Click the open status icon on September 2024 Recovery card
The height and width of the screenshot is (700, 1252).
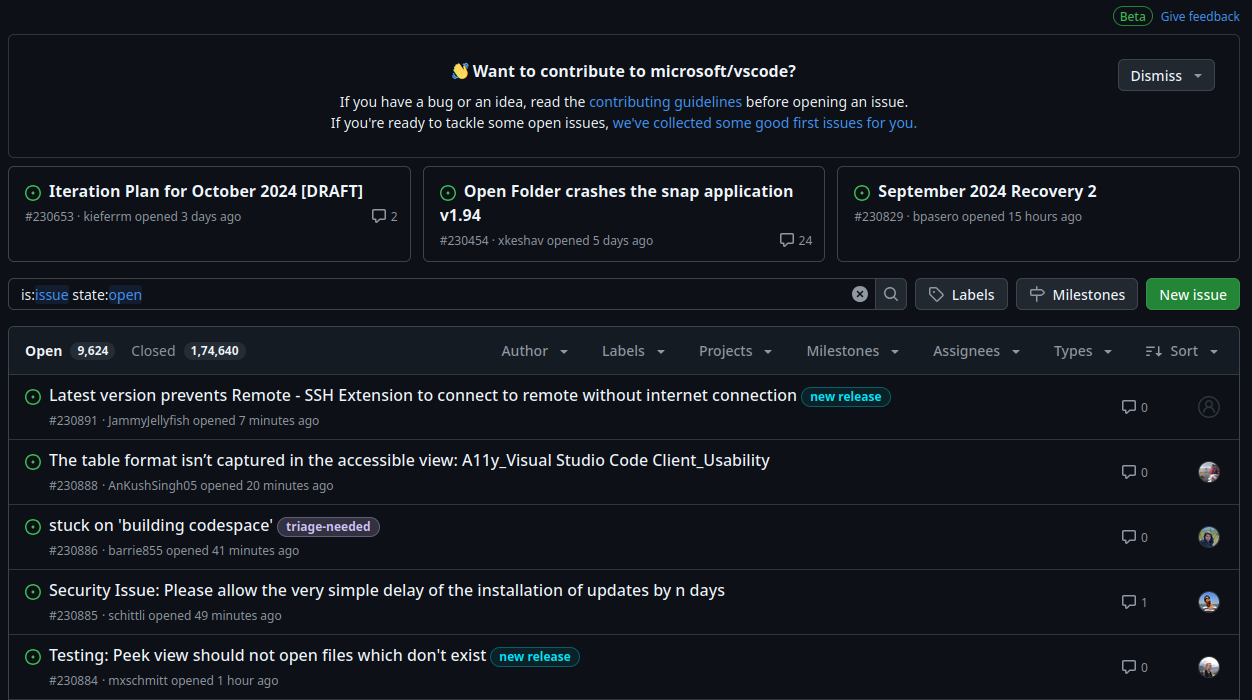(862, 192)
